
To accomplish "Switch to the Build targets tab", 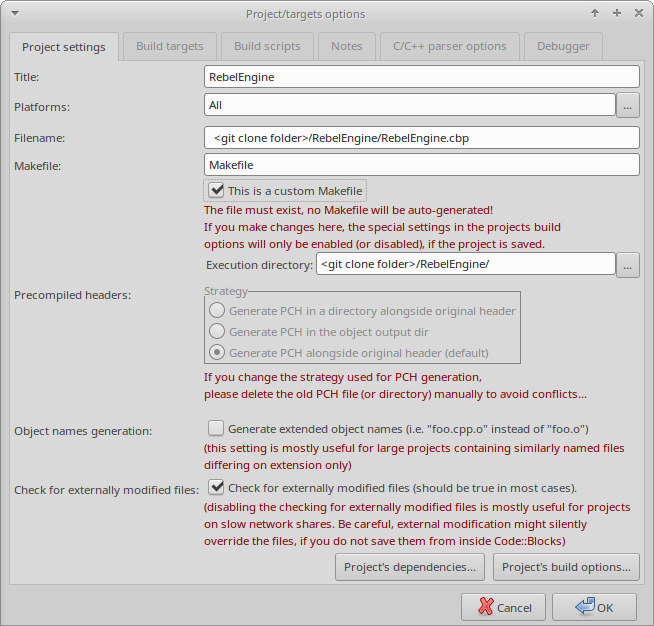I will [170, 46].
